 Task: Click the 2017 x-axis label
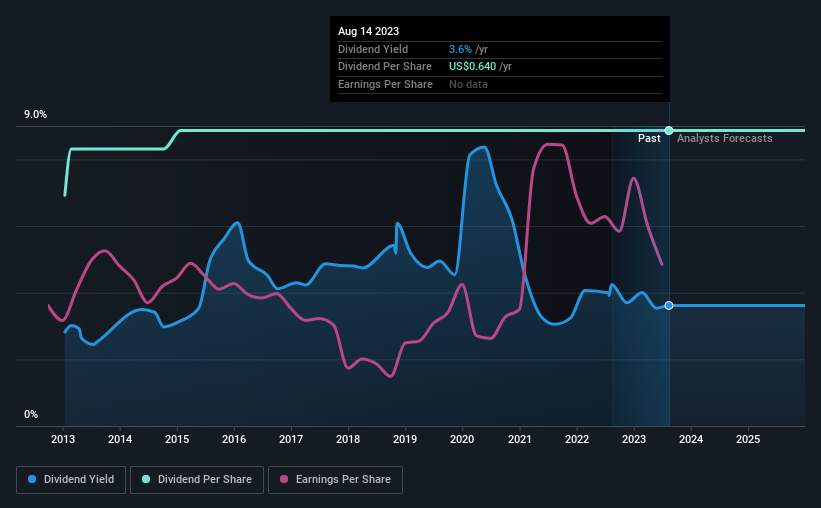pos(291,439)
